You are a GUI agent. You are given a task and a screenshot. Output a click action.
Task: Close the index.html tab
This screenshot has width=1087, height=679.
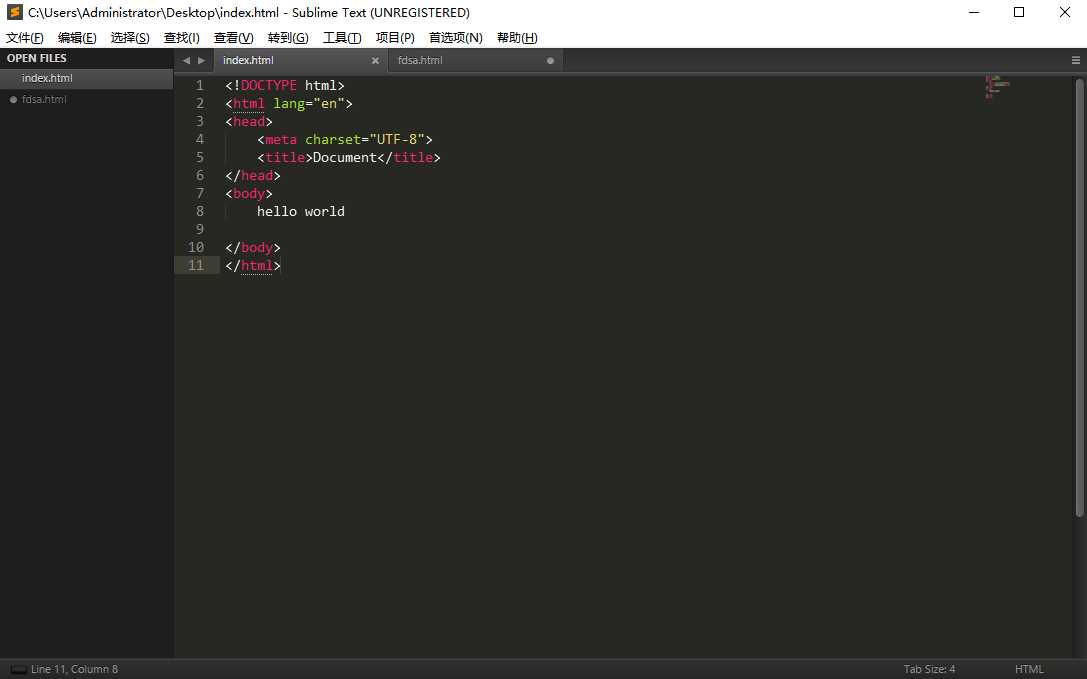coord(375,60)
